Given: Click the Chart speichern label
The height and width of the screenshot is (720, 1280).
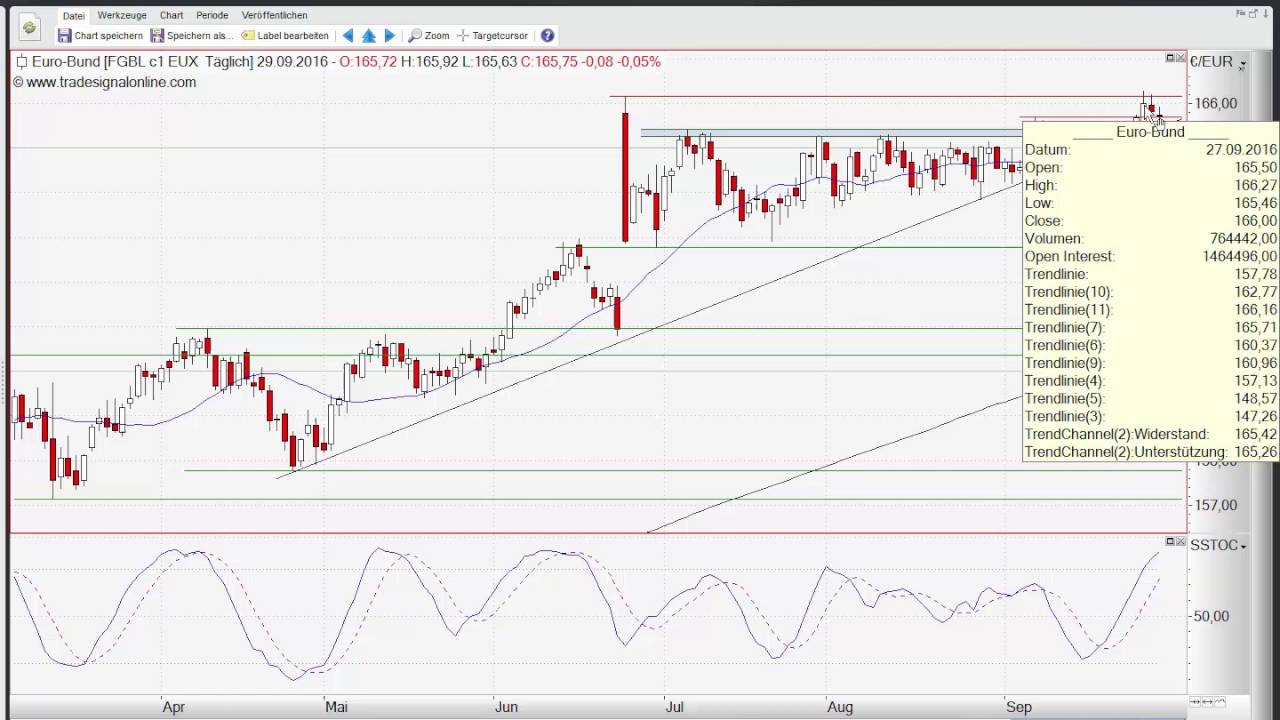Looking at the screenshot, I should click(x=108, y=36).
